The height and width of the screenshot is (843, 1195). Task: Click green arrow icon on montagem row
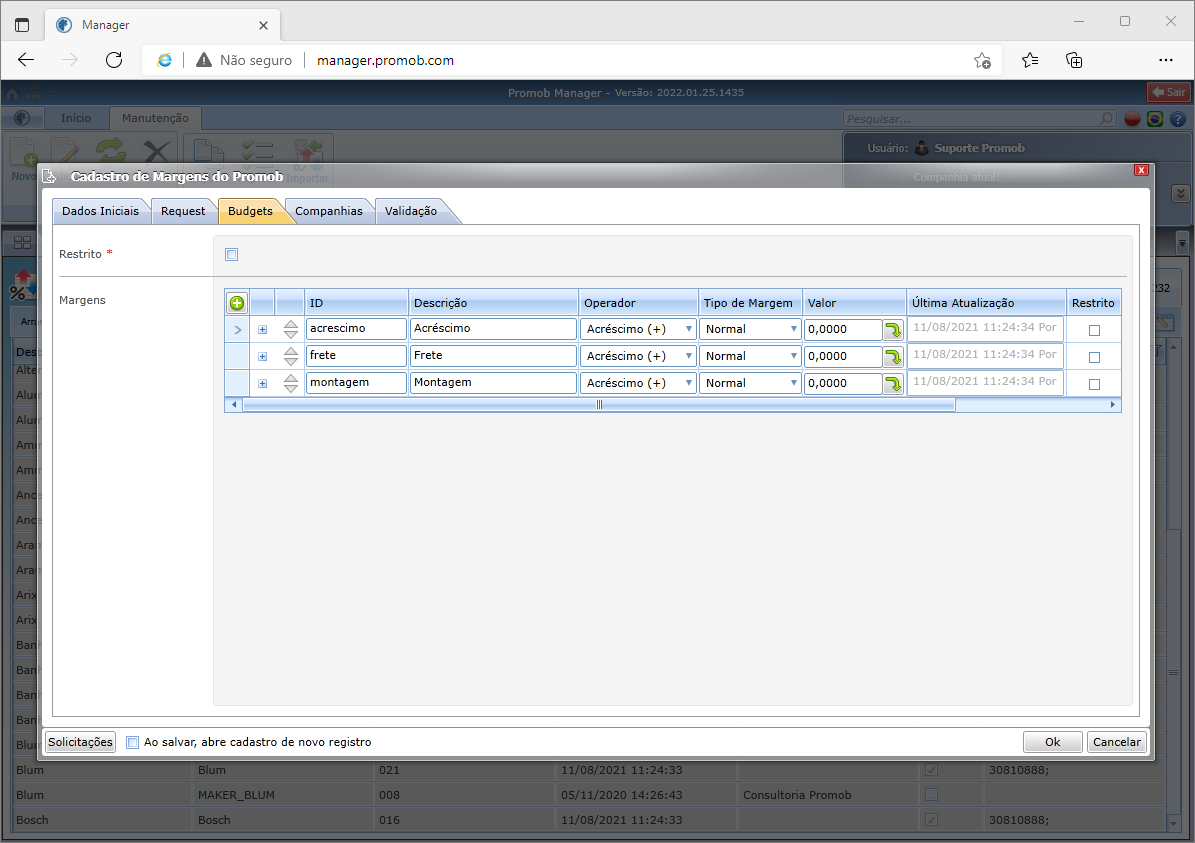893,383
